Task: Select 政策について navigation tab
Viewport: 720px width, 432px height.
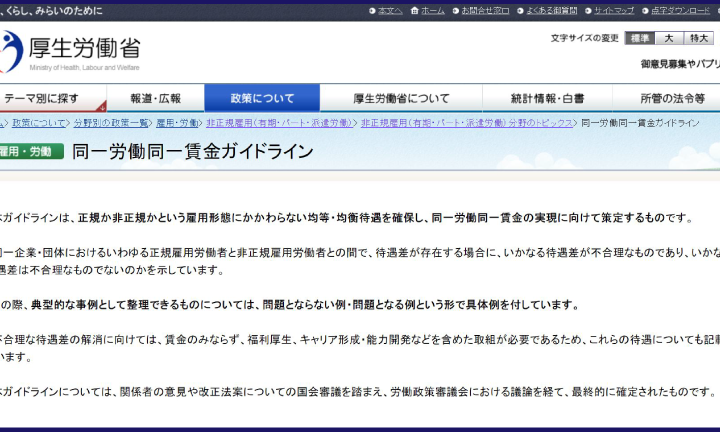Action: (262, 98)
